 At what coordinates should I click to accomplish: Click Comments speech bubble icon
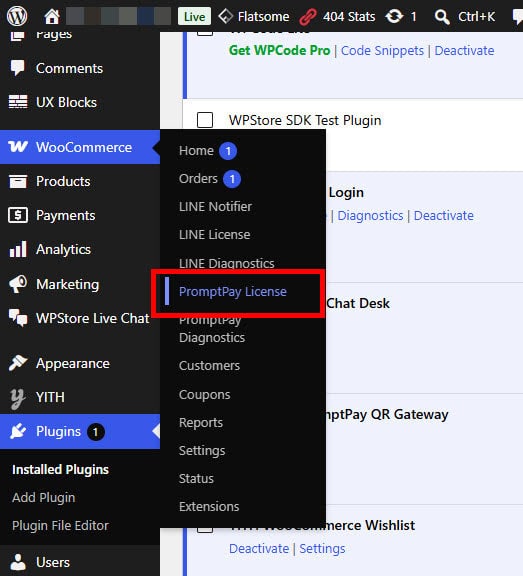17,68
